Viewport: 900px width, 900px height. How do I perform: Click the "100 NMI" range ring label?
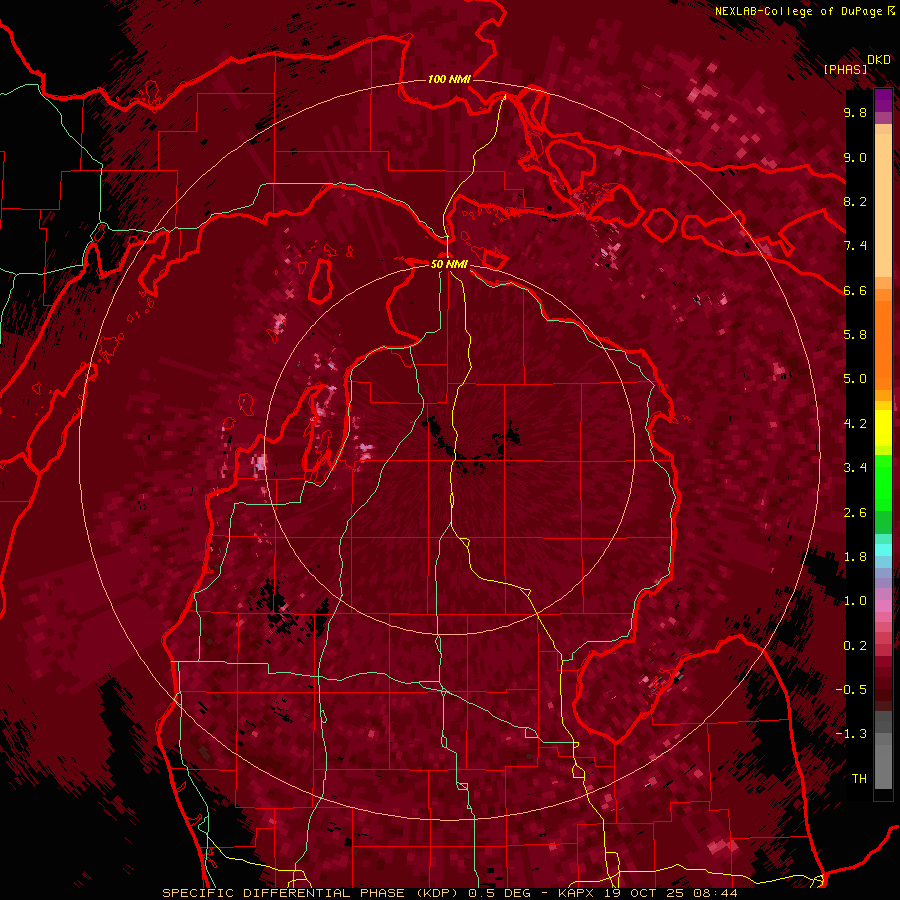449,79
